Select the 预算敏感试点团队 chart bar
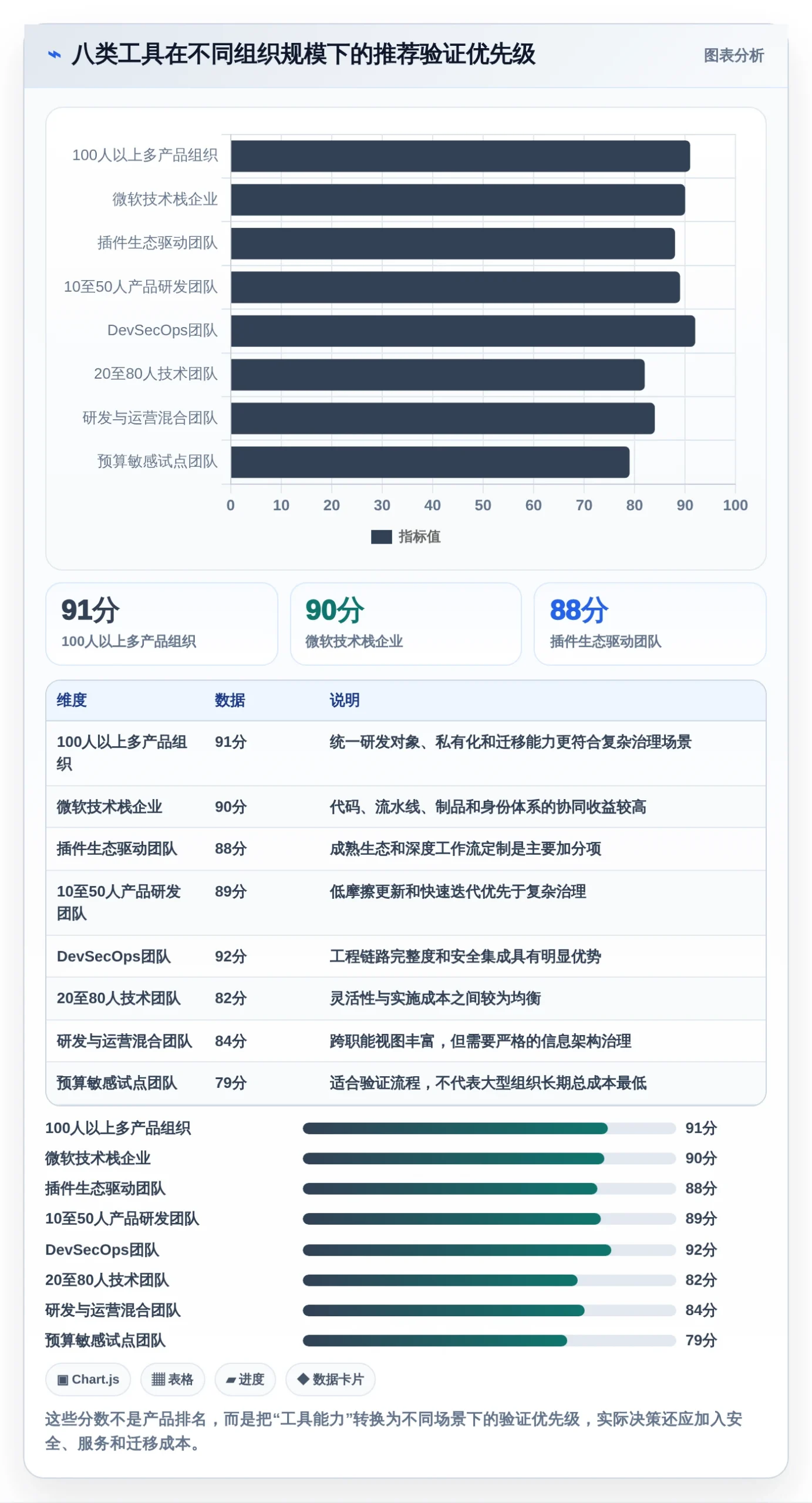The image size is (812, 1503). (430, 462)
